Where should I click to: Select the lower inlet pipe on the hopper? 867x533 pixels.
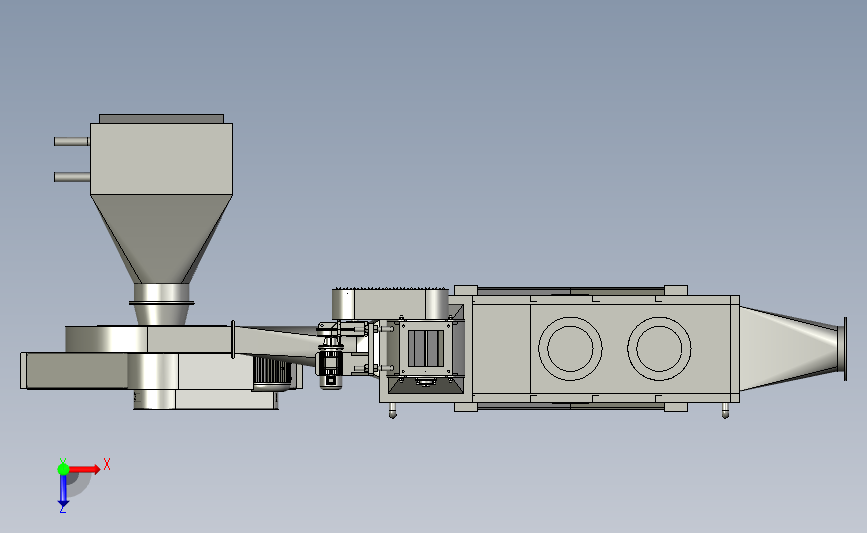pyautogui.click(x=72, y=177)
